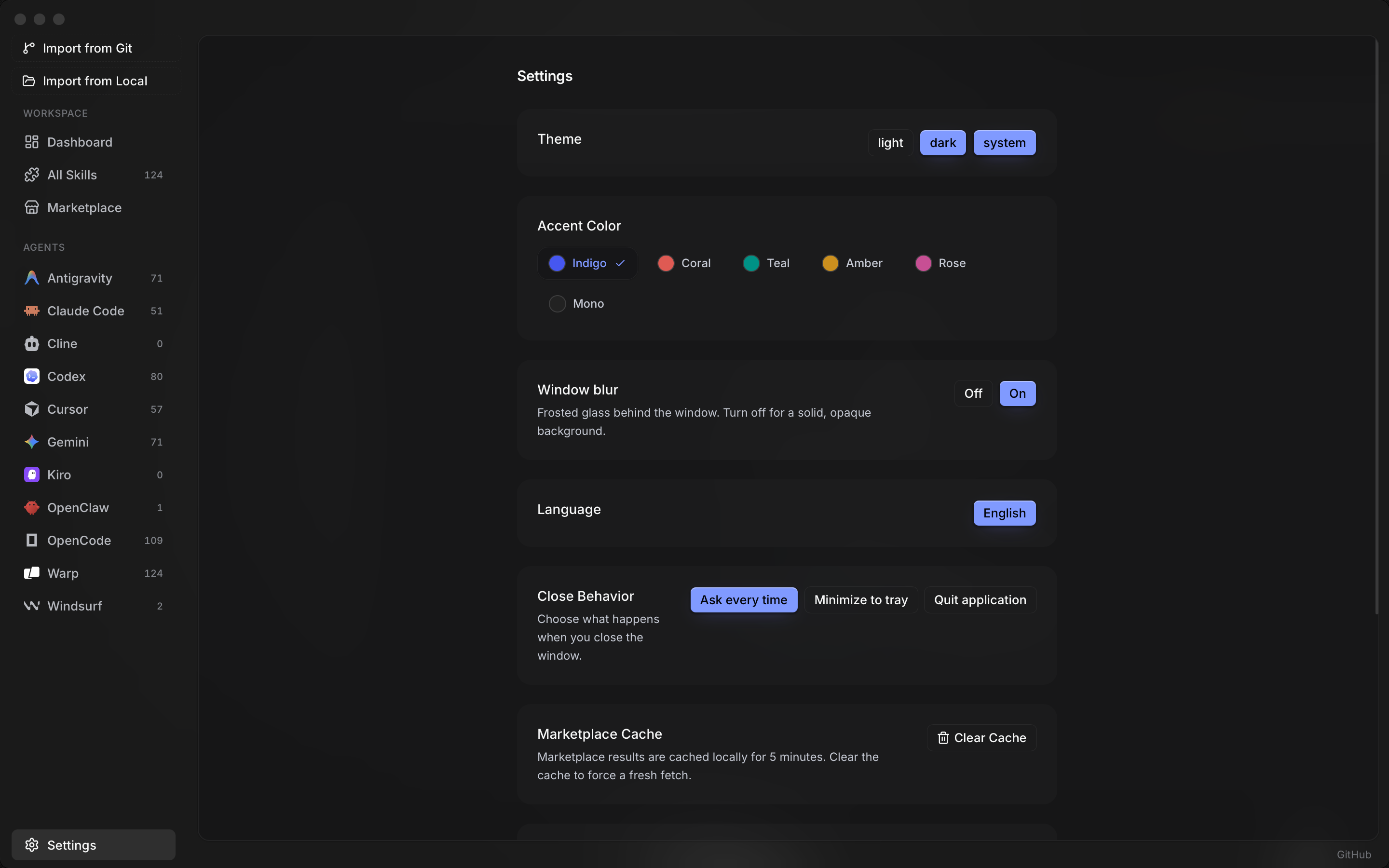Select the Warp agent icon
Image resolution: width=1389 pixels, height=868 pixels.
31,573
